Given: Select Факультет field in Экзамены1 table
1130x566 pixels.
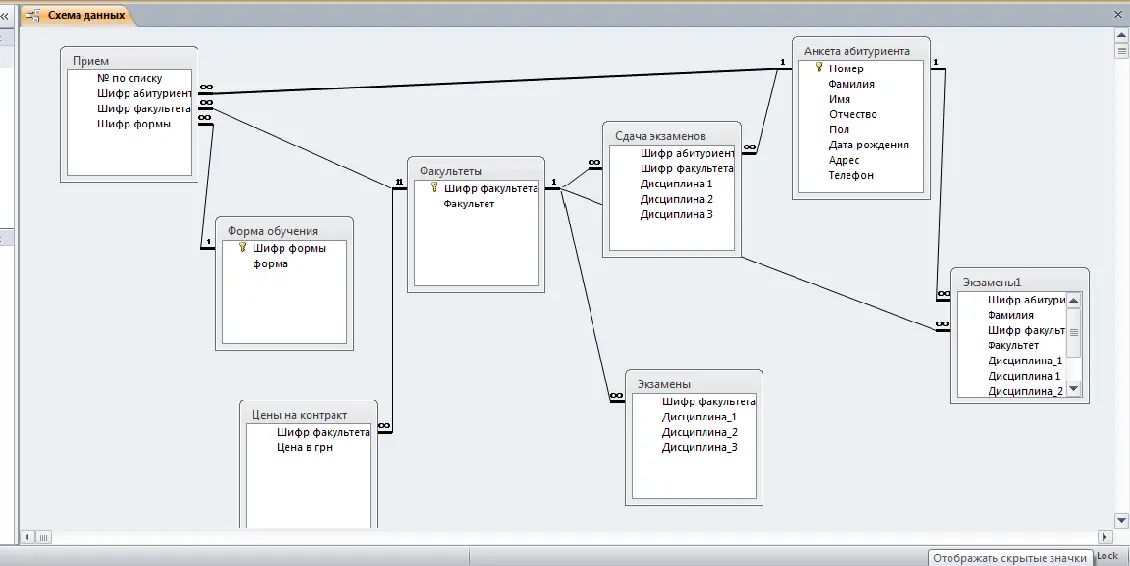Looking at the screenshot, I should click(x=1012, y=345).
